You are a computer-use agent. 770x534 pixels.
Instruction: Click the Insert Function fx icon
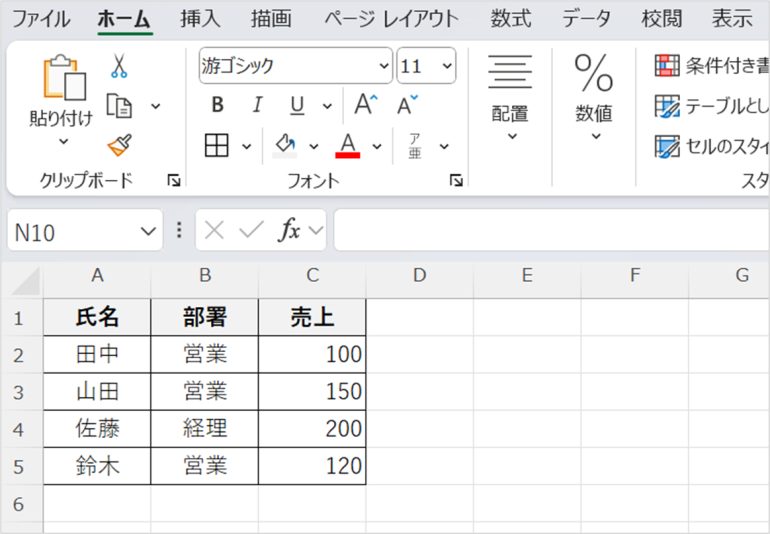[290, 231]
